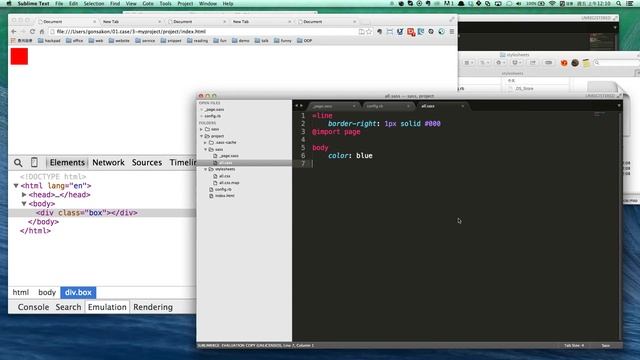Select the second 'New Tab' tab in Chrome
The width and height of the screenshot is (640, 360).
[x=260, y=21]
